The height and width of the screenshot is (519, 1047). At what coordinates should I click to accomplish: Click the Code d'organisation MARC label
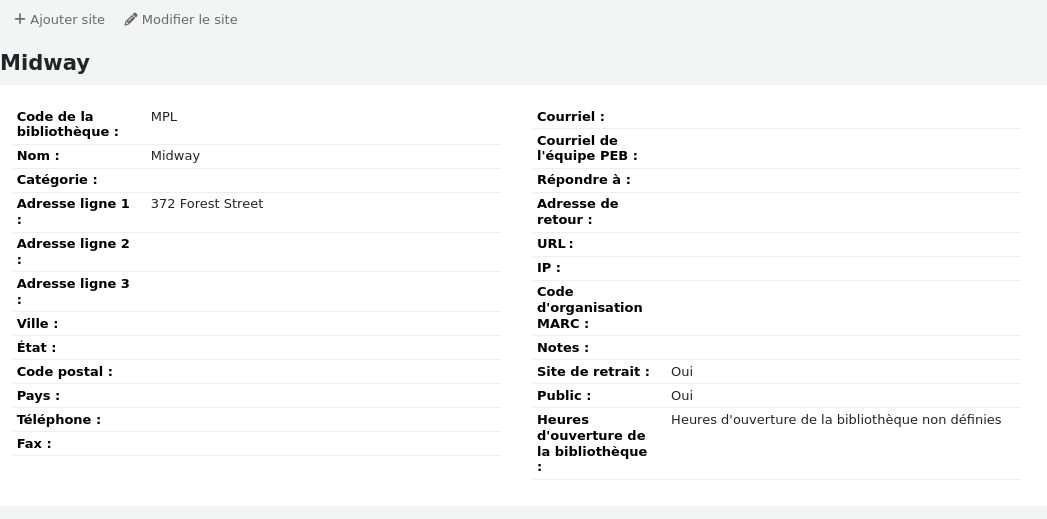tap(590, 308)
